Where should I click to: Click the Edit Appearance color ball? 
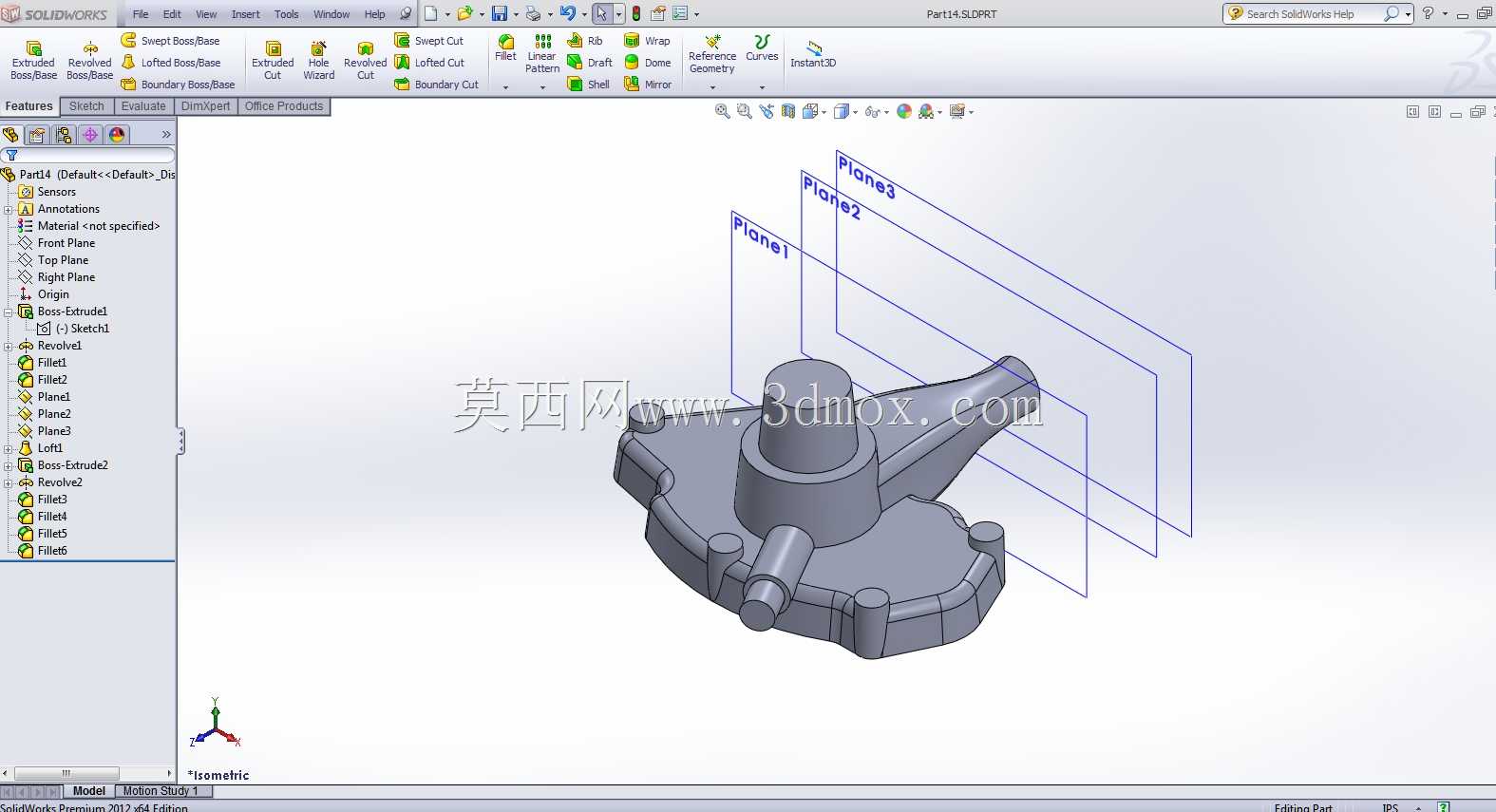pyautogui.click(x=904, y=112)
